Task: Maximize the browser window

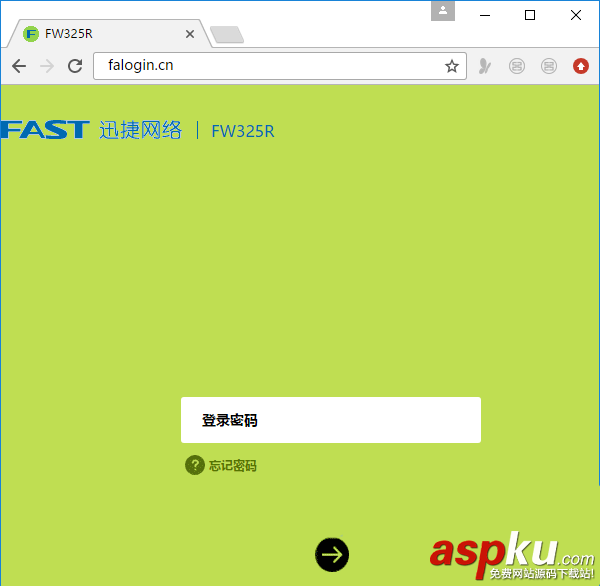Action: tap(530, 15)
